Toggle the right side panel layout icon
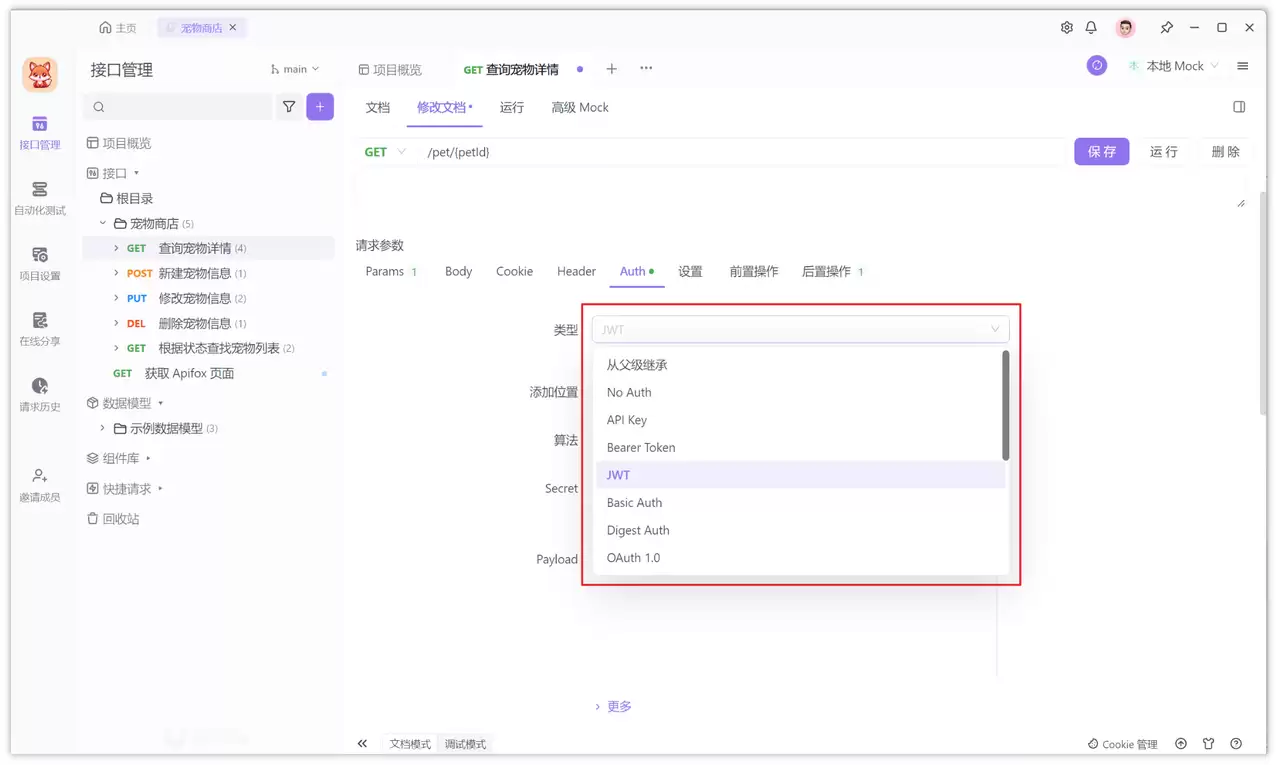 [x=1239, y=107]
